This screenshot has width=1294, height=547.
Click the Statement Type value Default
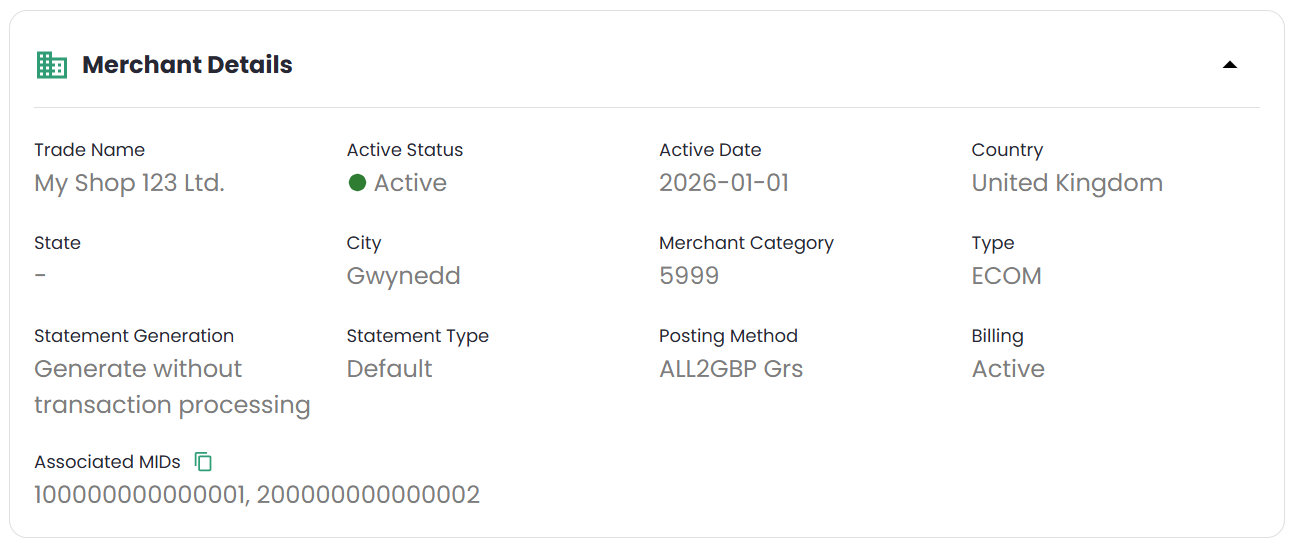[389, 369]
